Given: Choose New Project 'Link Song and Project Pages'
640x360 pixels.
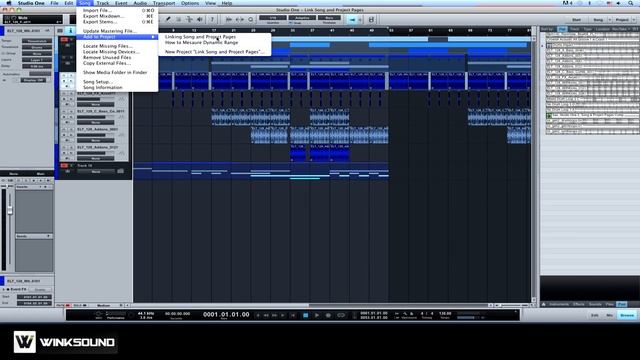Looking at the screenshot, I should [215, 52].
